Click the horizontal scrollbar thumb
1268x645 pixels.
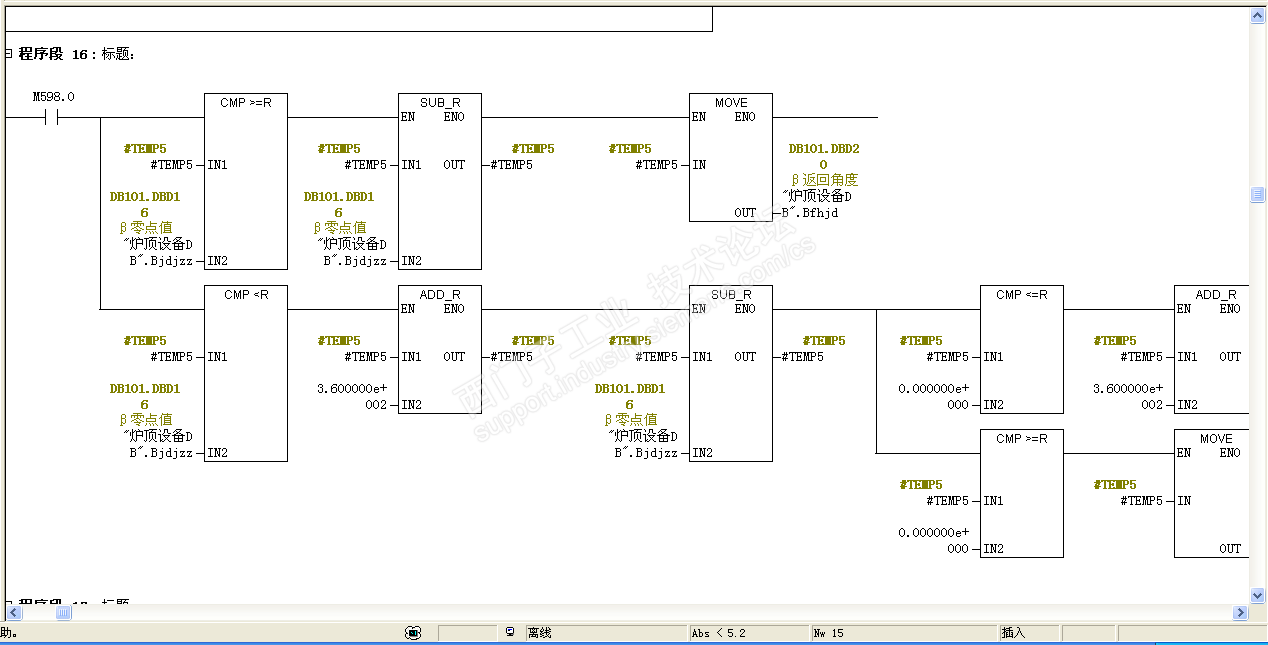63,613
